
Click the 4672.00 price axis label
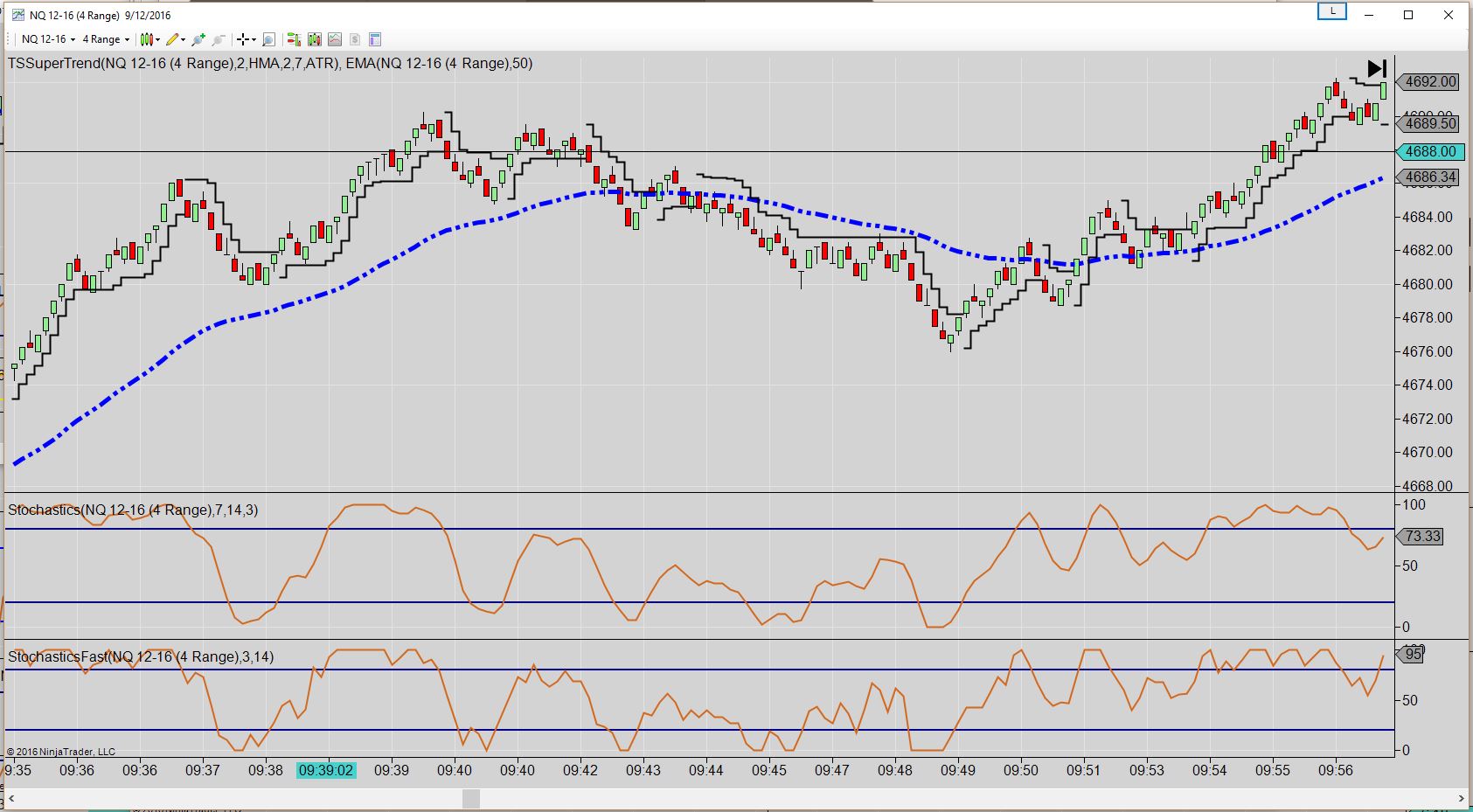[1428, 419]
